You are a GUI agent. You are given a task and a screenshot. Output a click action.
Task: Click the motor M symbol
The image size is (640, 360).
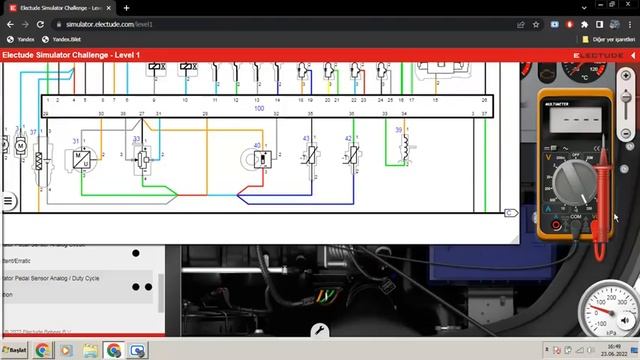[x=20, y=146]
